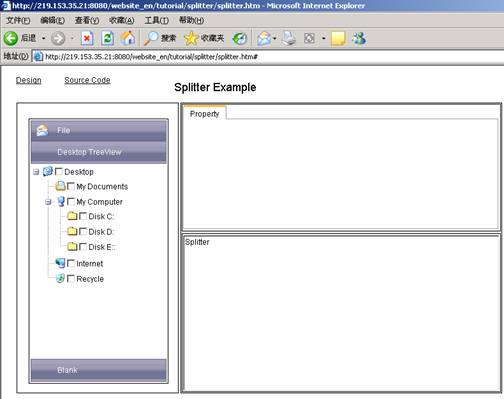Click the 'Splitter' text in lower pane

[197, 242]
